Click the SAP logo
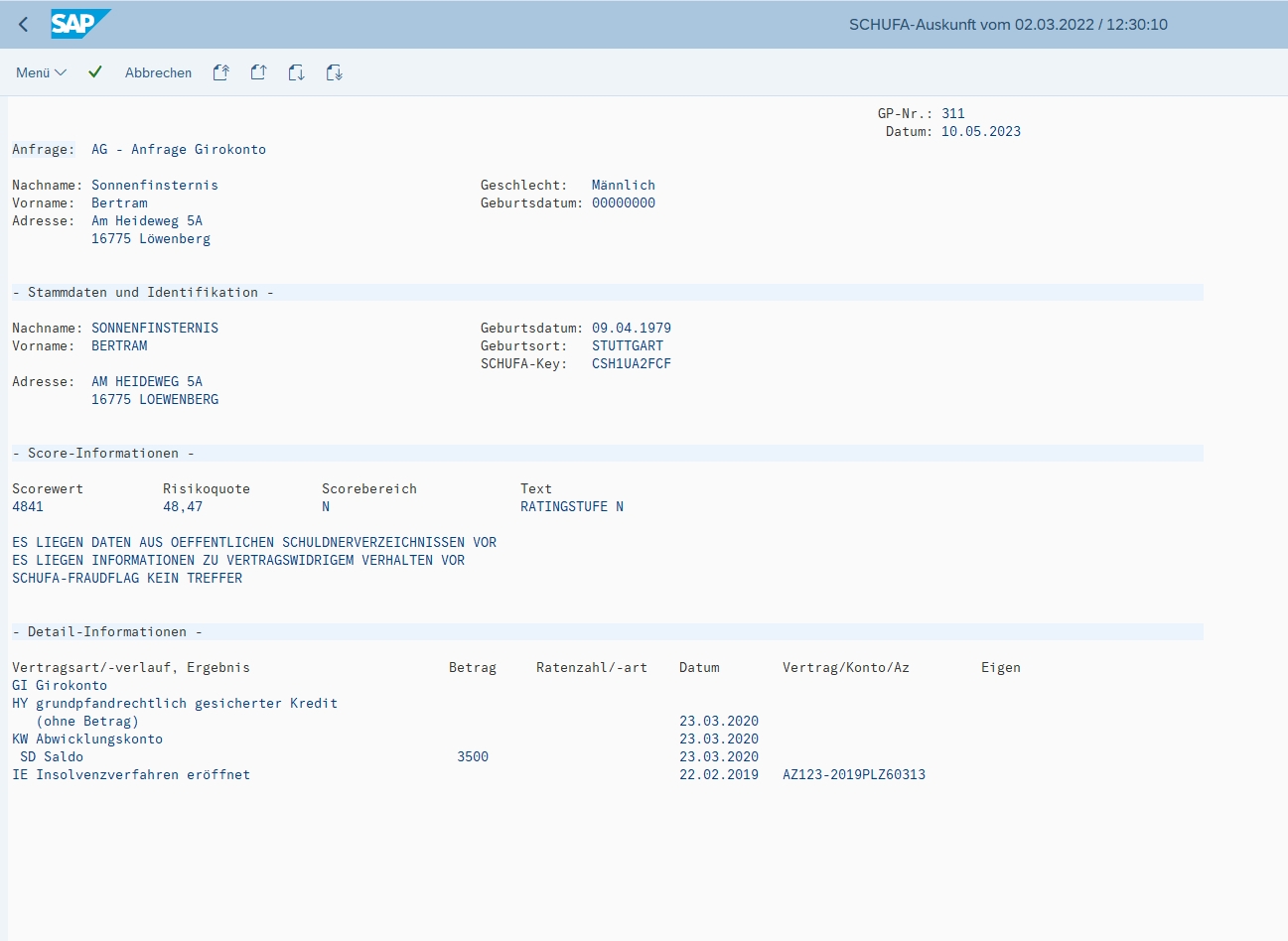The width and height of the screenshot is (1288, 941). (x=80, y=24)
